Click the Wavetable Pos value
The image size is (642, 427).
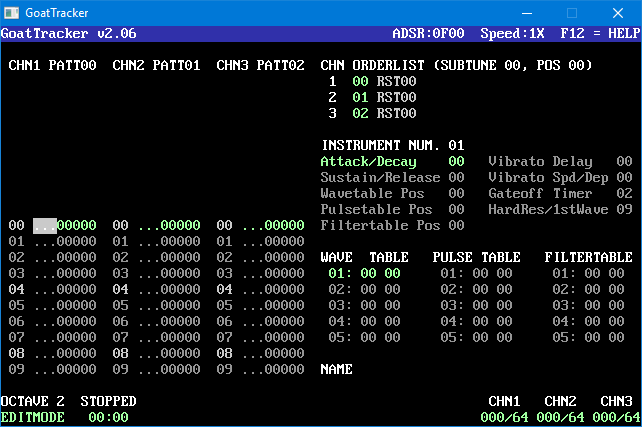point(456,193)
